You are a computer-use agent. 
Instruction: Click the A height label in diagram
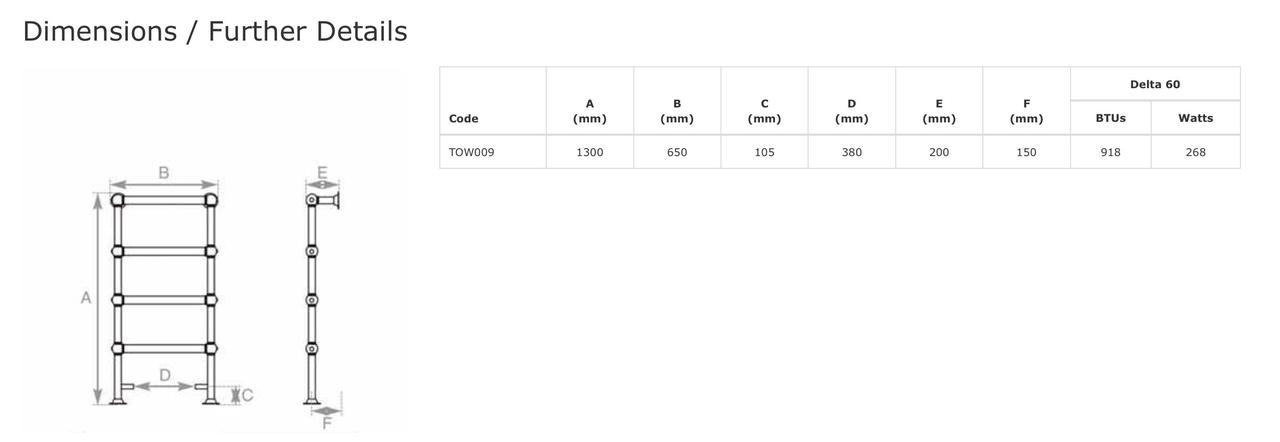86,298
